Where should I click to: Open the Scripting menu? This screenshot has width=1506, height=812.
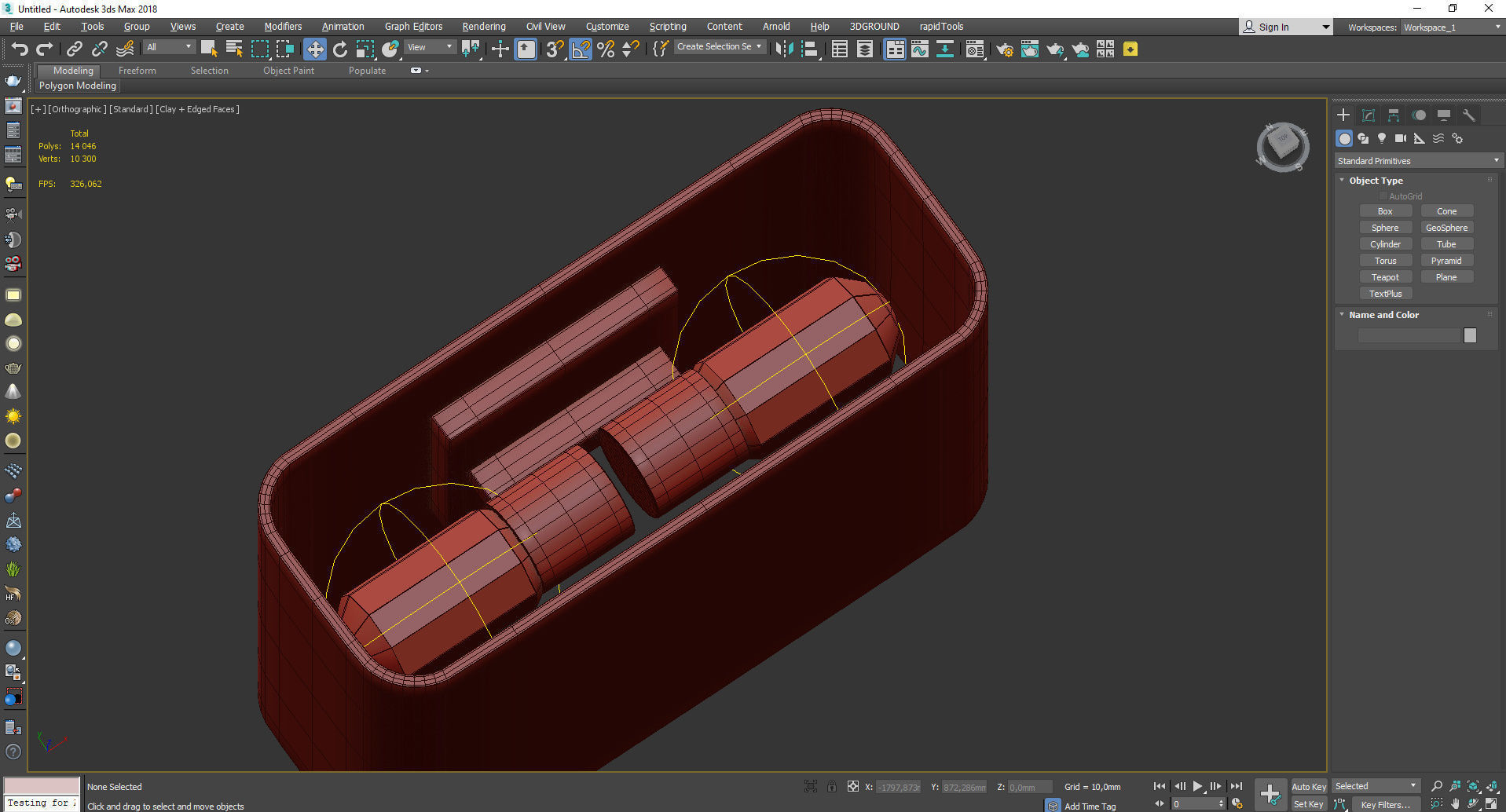(668, 27)
